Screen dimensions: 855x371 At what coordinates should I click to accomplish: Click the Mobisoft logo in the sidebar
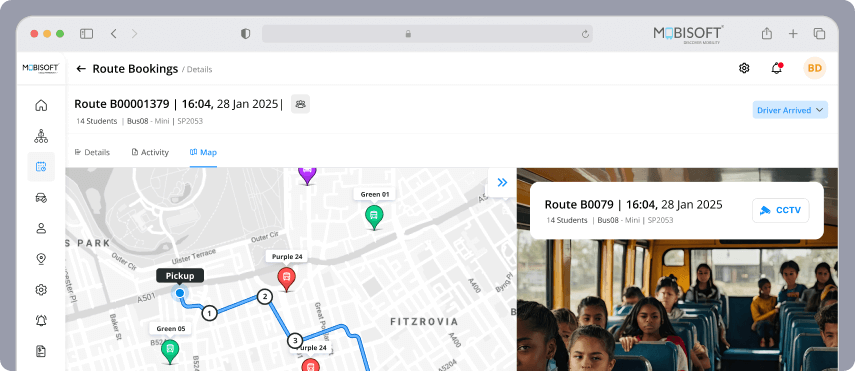[41, 68]
